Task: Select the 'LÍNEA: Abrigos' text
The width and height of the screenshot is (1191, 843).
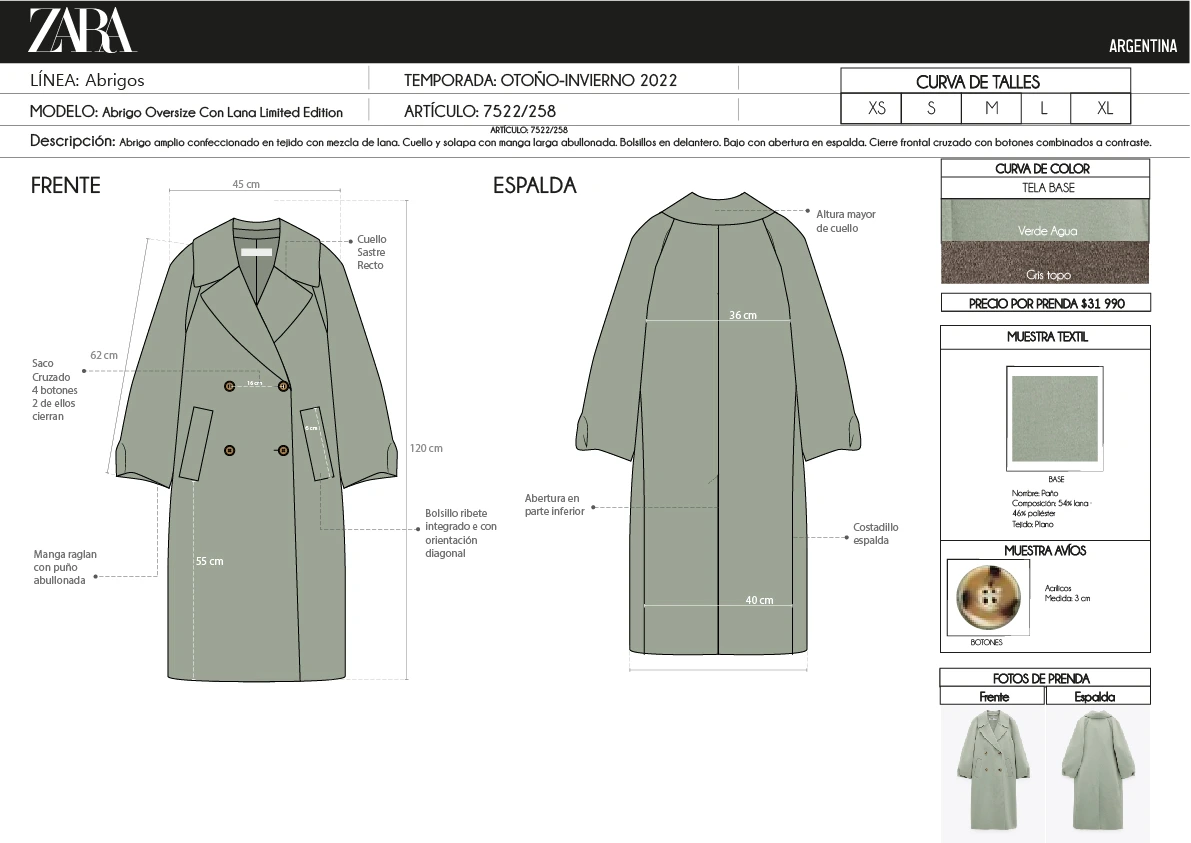Action: (87, 80)
